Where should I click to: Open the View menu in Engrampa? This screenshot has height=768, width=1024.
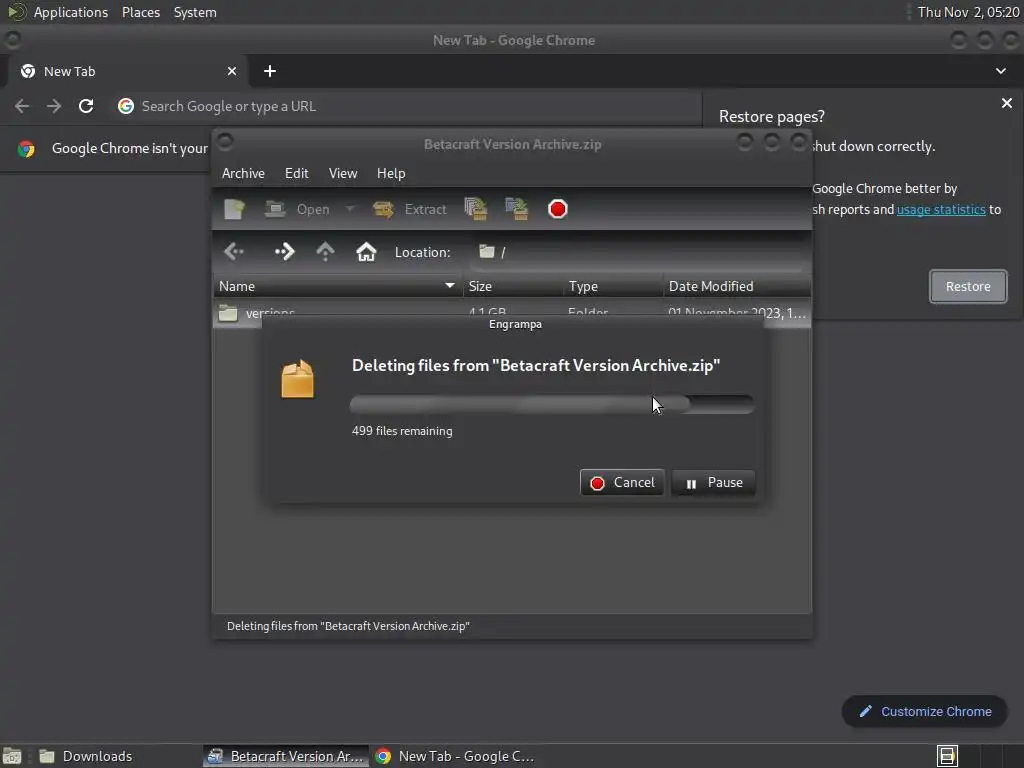pos(343,173)
